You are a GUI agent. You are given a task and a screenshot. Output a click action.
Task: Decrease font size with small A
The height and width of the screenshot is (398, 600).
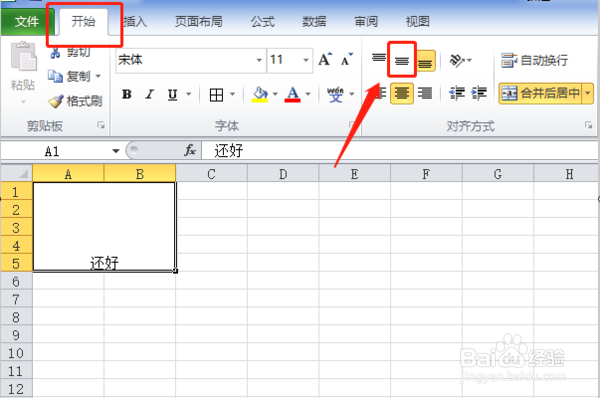click(347, 60)
